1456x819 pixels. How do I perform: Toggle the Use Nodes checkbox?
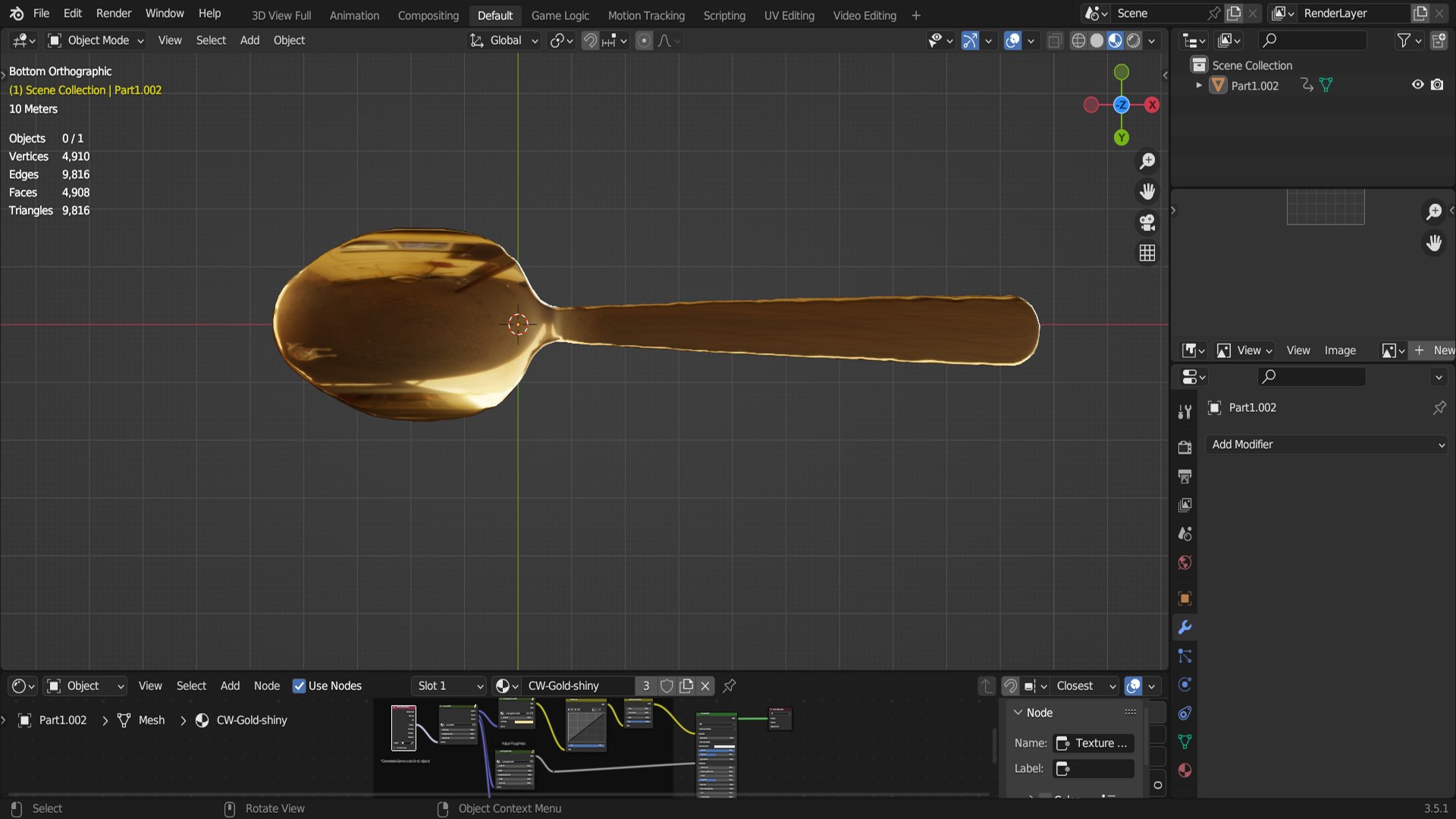pyautogui.click(x=299, y=686)
